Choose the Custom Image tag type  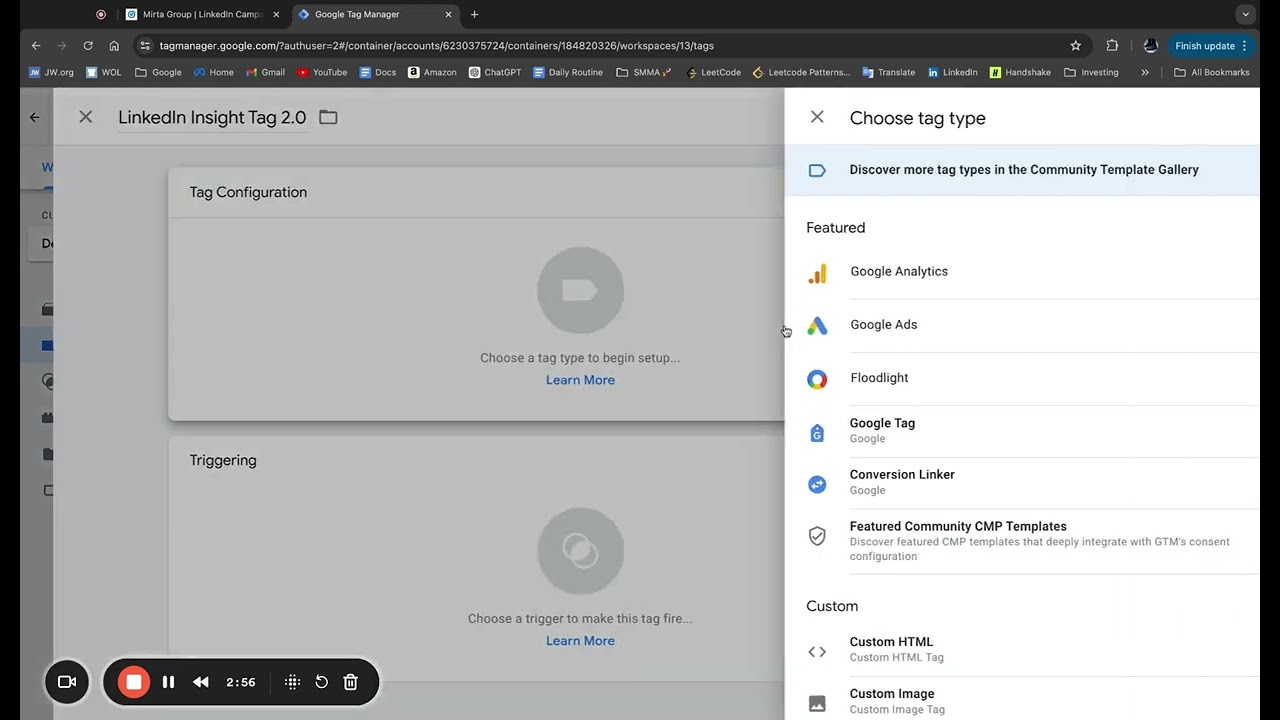[x=1022, y=700]
